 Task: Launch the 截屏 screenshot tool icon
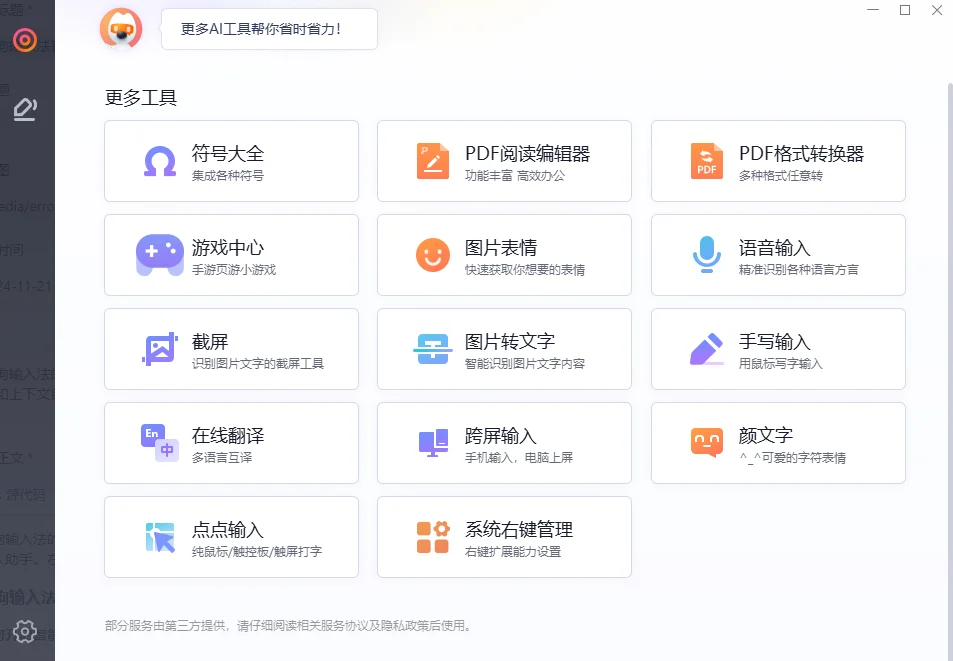tap(160, 349)
